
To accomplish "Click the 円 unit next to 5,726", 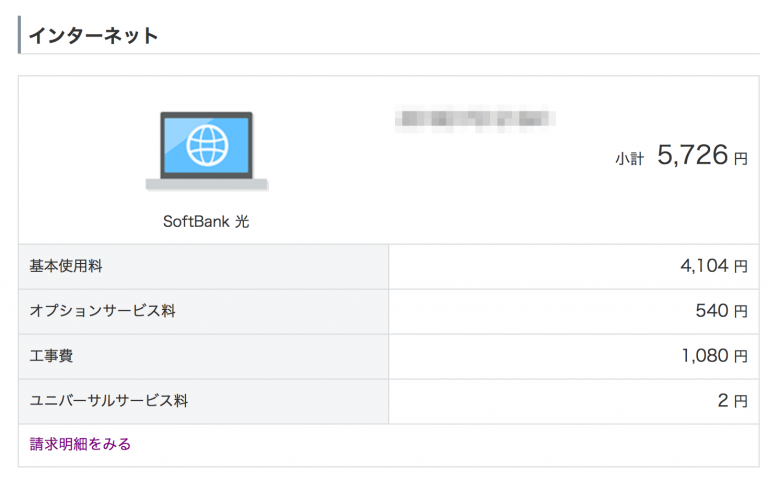I will 740,159.
